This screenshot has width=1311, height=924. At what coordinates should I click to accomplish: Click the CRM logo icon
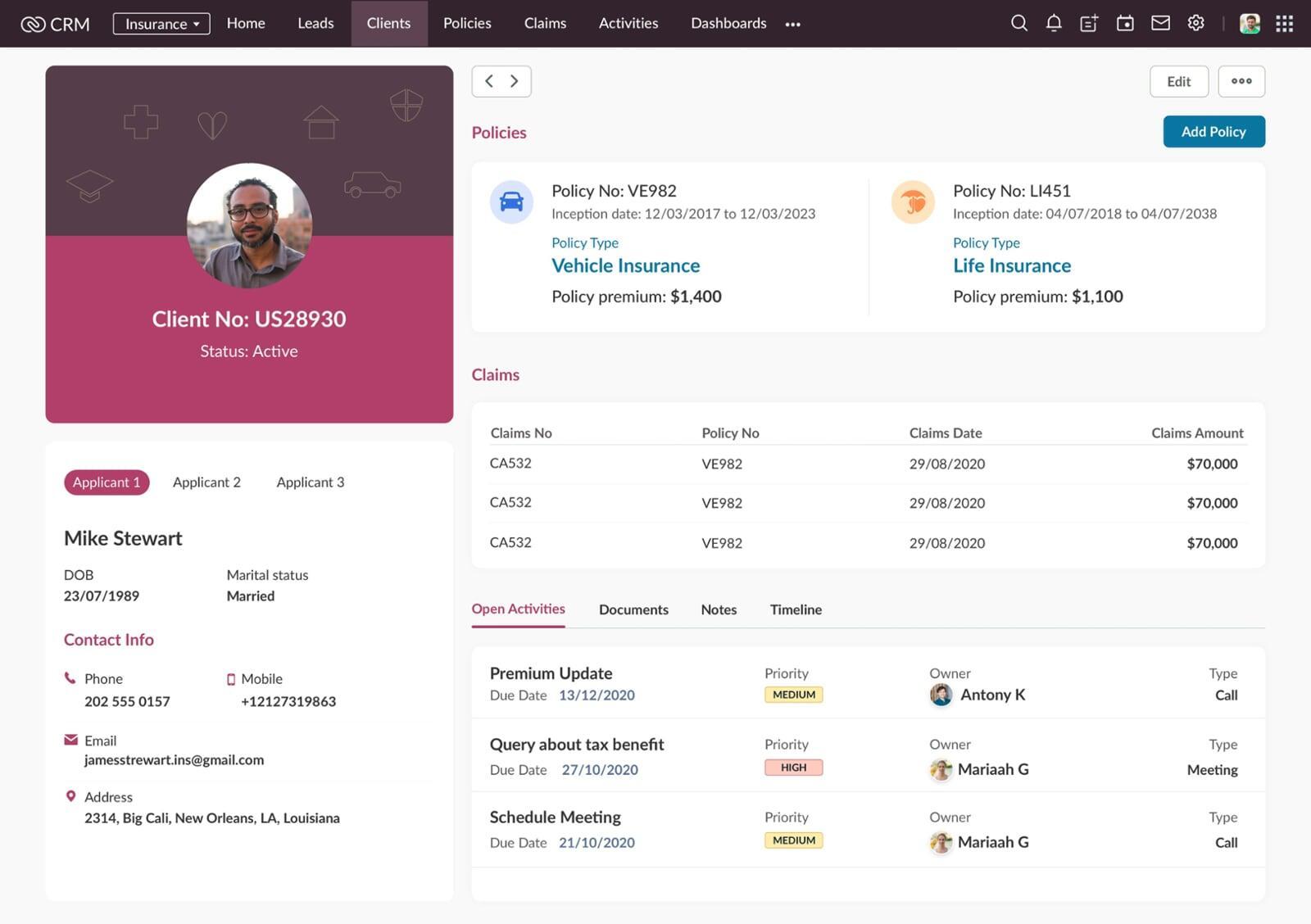coord(33,24)
